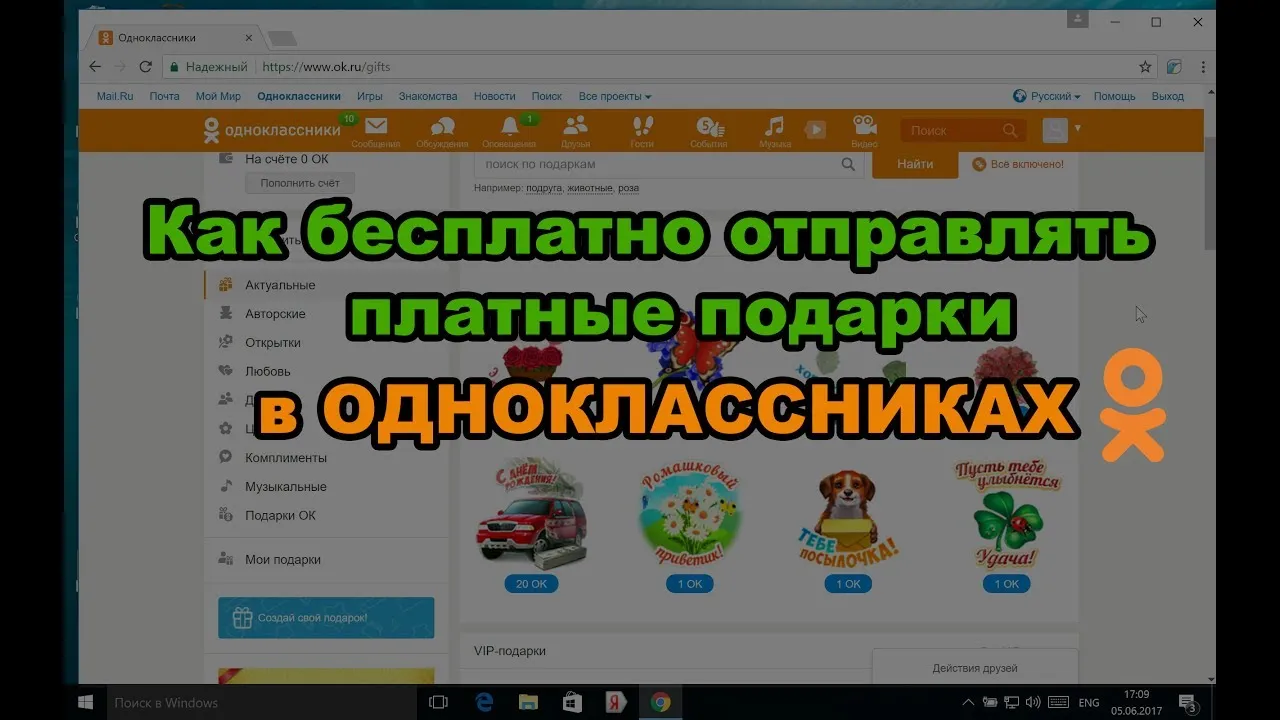Viewport: 1280px width, 720px height.
Task: Click the Пополнить счёт button
Action: (300, 183)
